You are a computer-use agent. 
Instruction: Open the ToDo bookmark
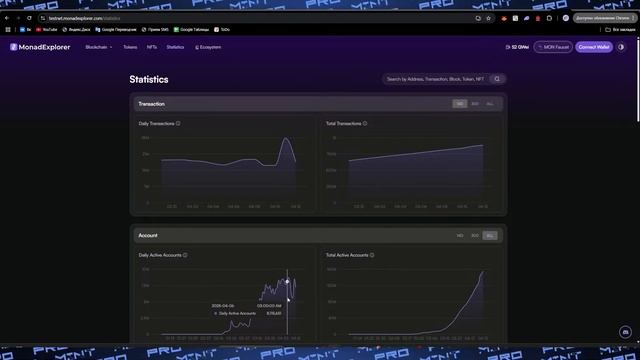pyautogui.click(x=222, y=29)
